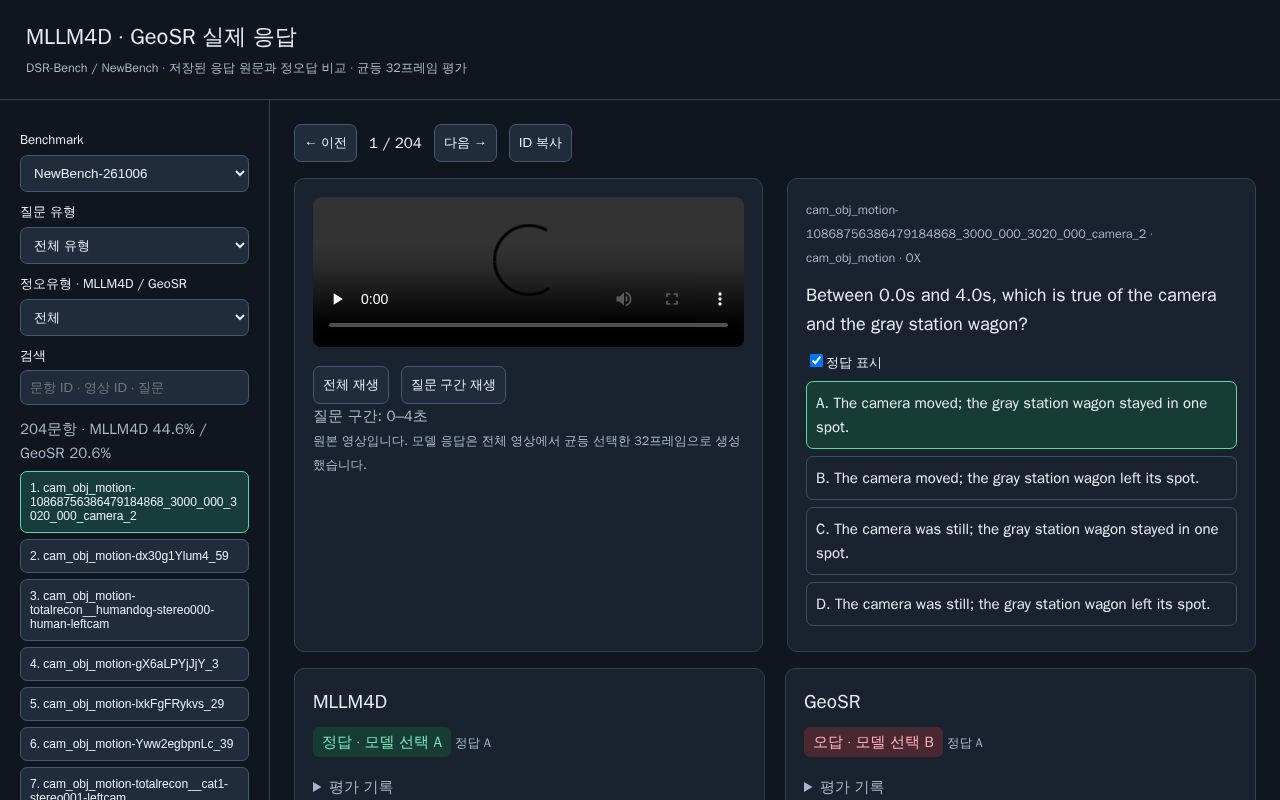The width and height of the screenshot is (1280, 800).
Task: Click the 다음 next button
Action: coord(465,143)
